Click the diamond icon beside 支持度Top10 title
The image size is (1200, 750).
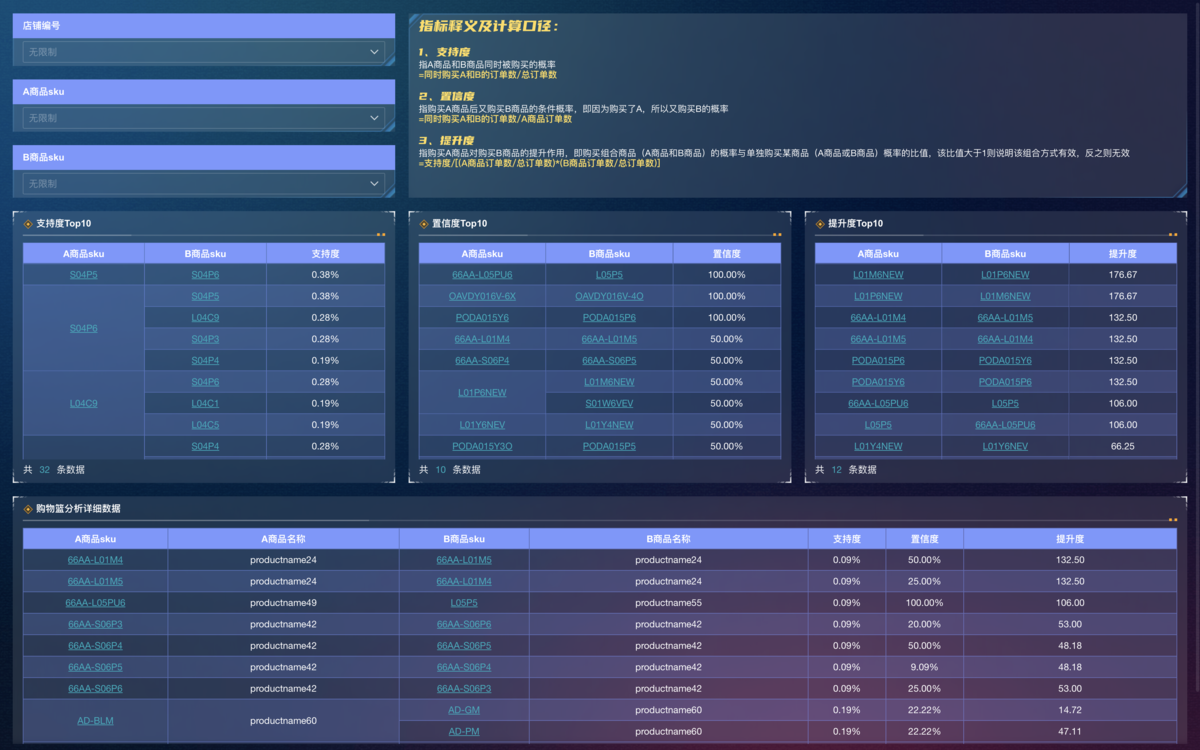28,224
